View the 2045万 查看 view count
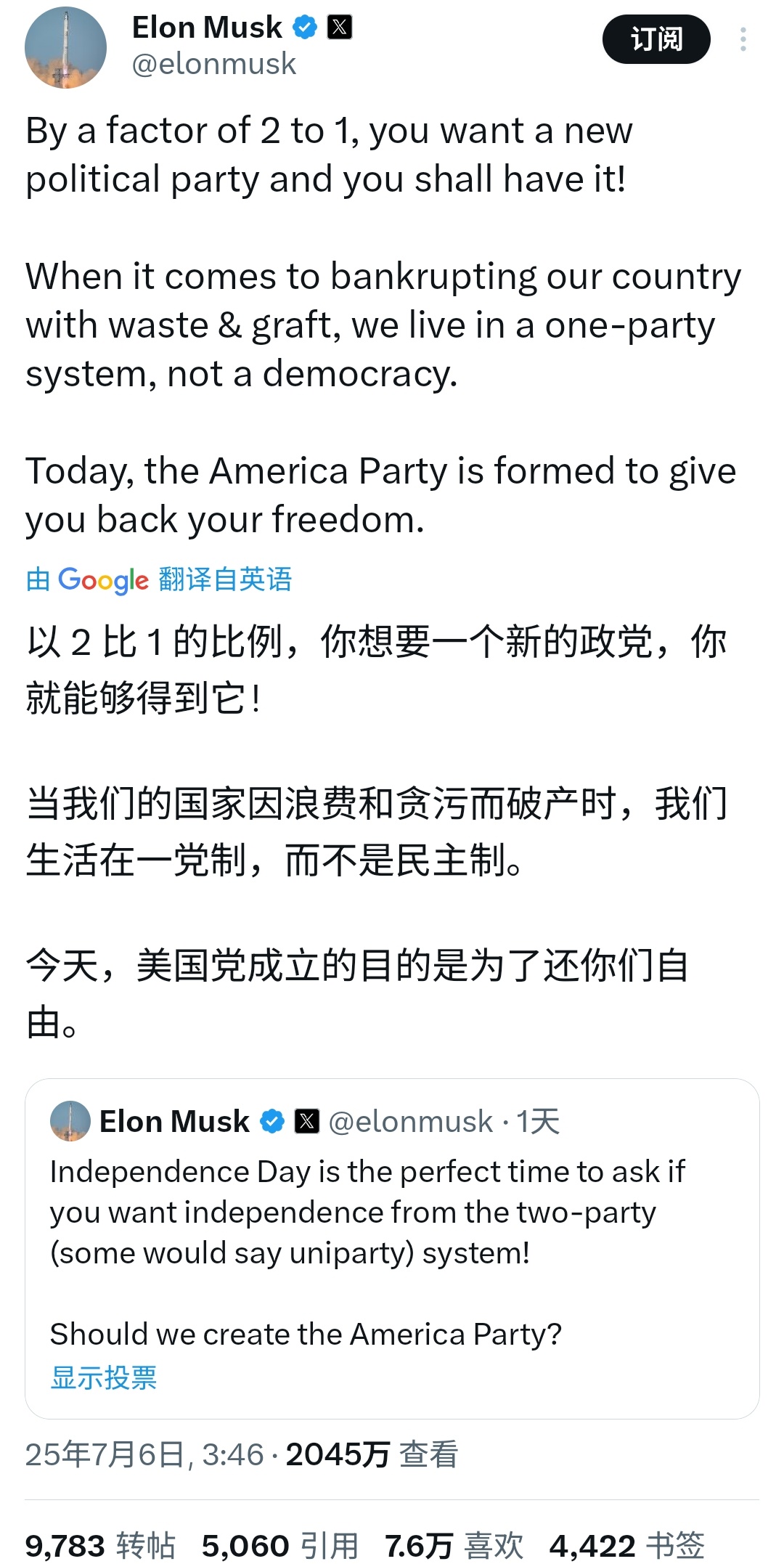784x1564 pixels. click(372, 1454)
